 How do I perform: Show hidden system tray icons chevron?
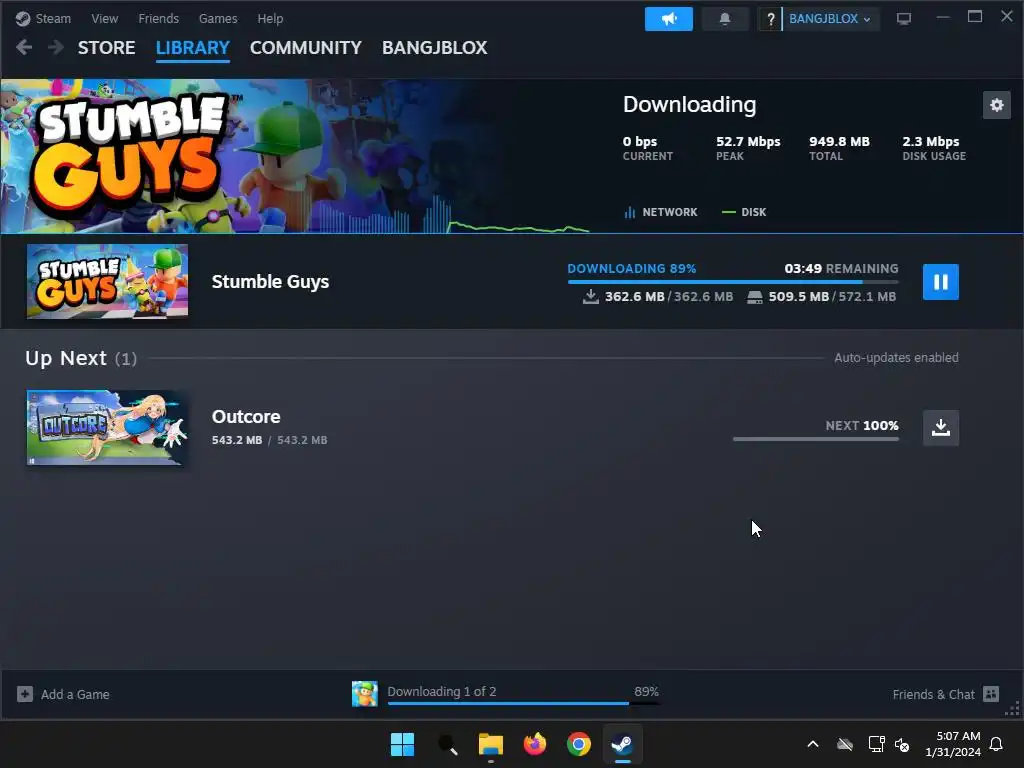[813, 744]
